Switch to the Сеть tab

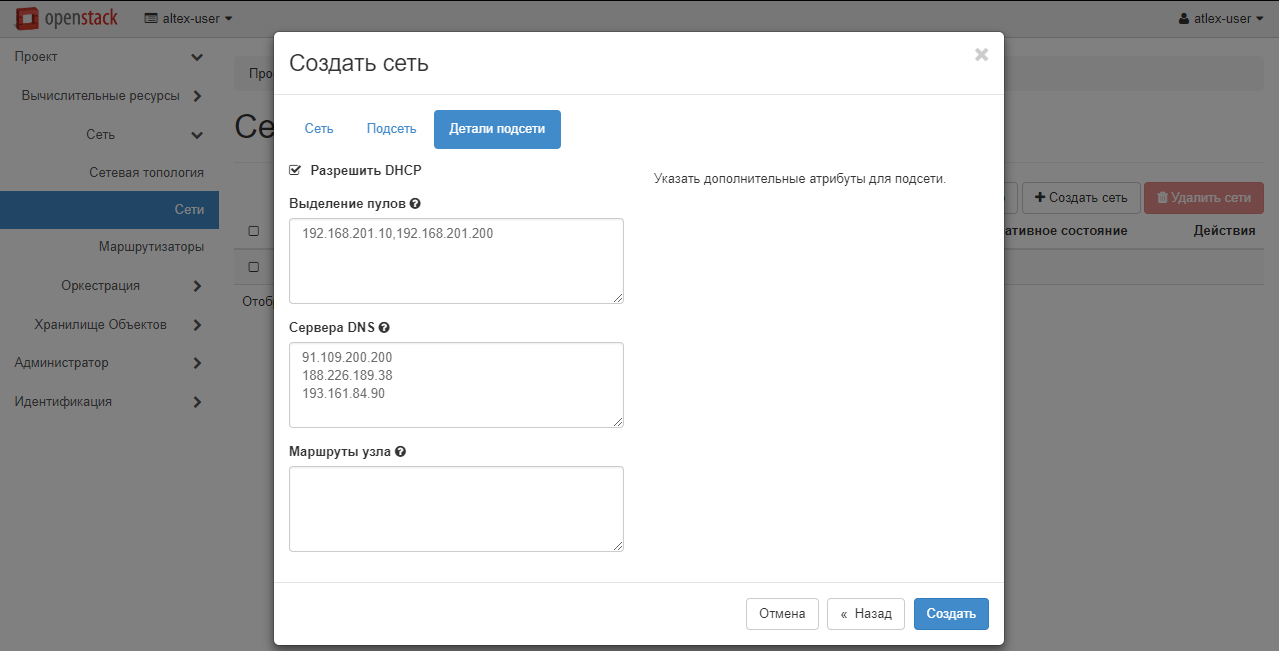coord(319,129)
